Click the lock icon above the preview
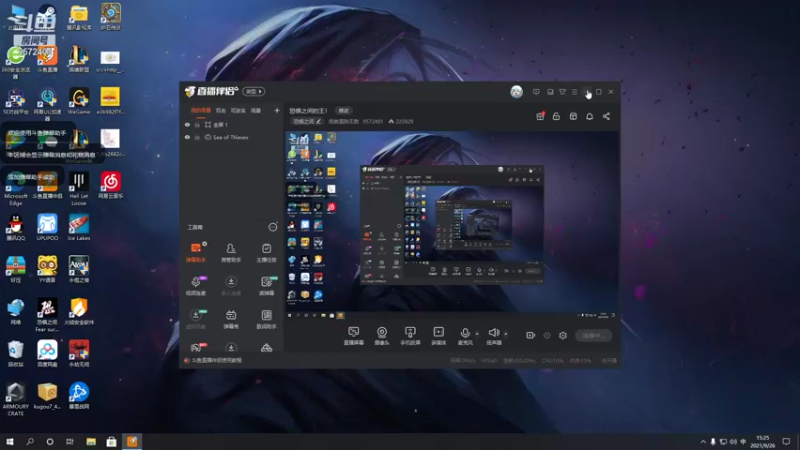 (x=556, y=116)
